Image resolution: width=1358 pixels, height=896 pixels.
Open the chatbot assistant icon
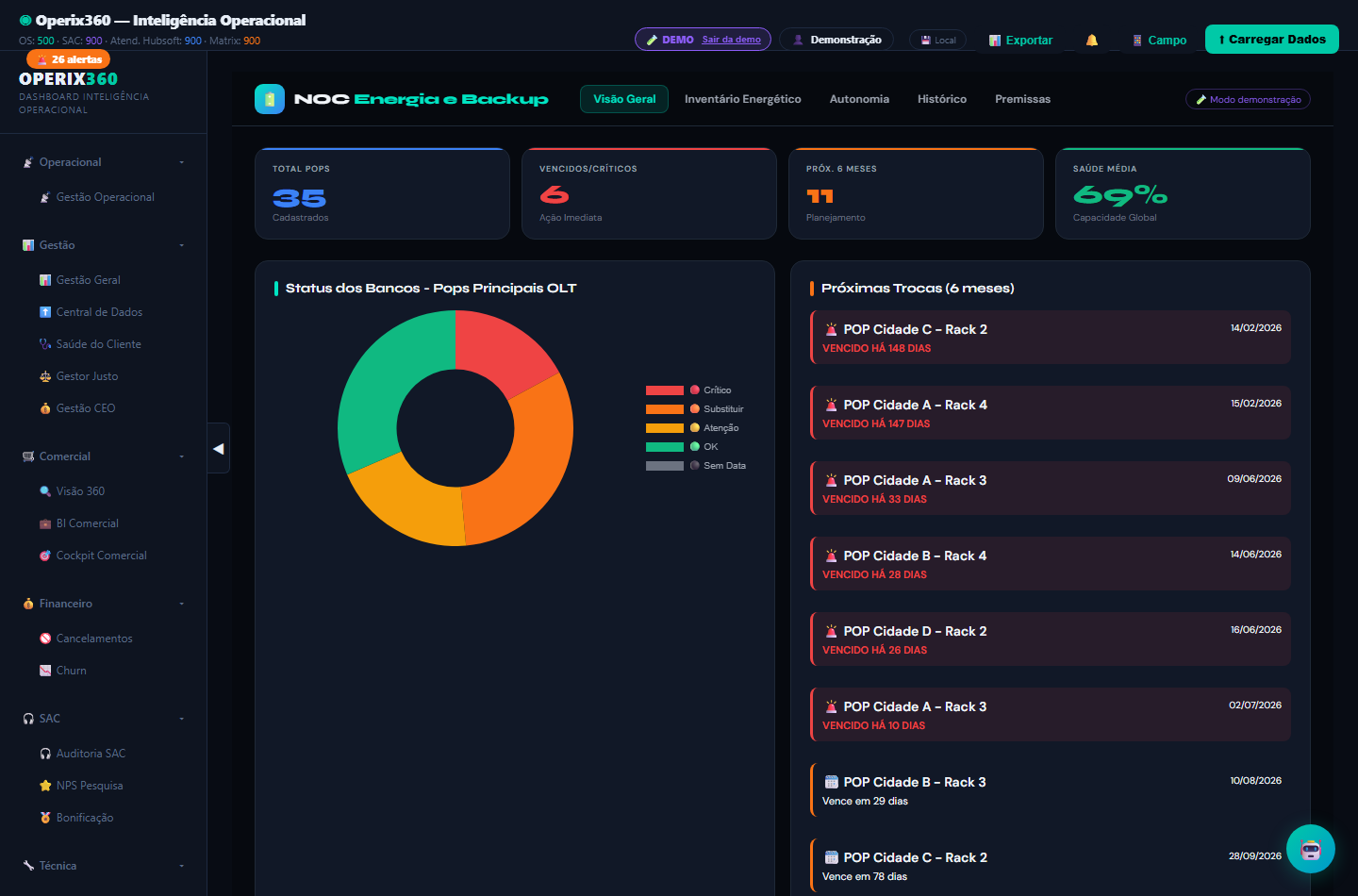point(1311,849)
